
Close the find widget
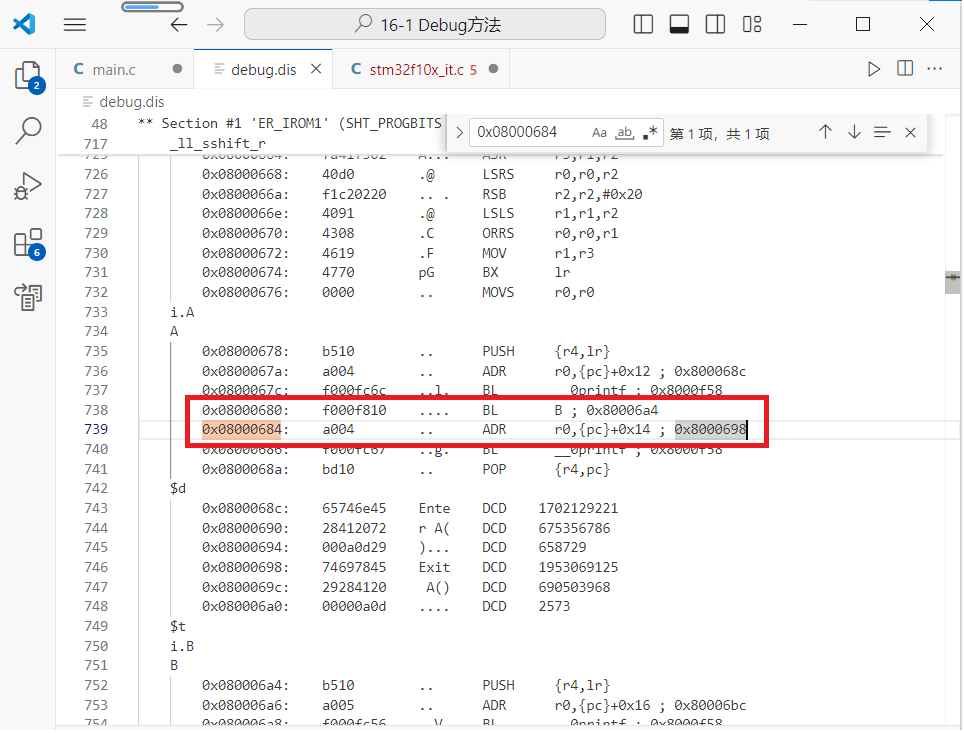click(910, 131)
